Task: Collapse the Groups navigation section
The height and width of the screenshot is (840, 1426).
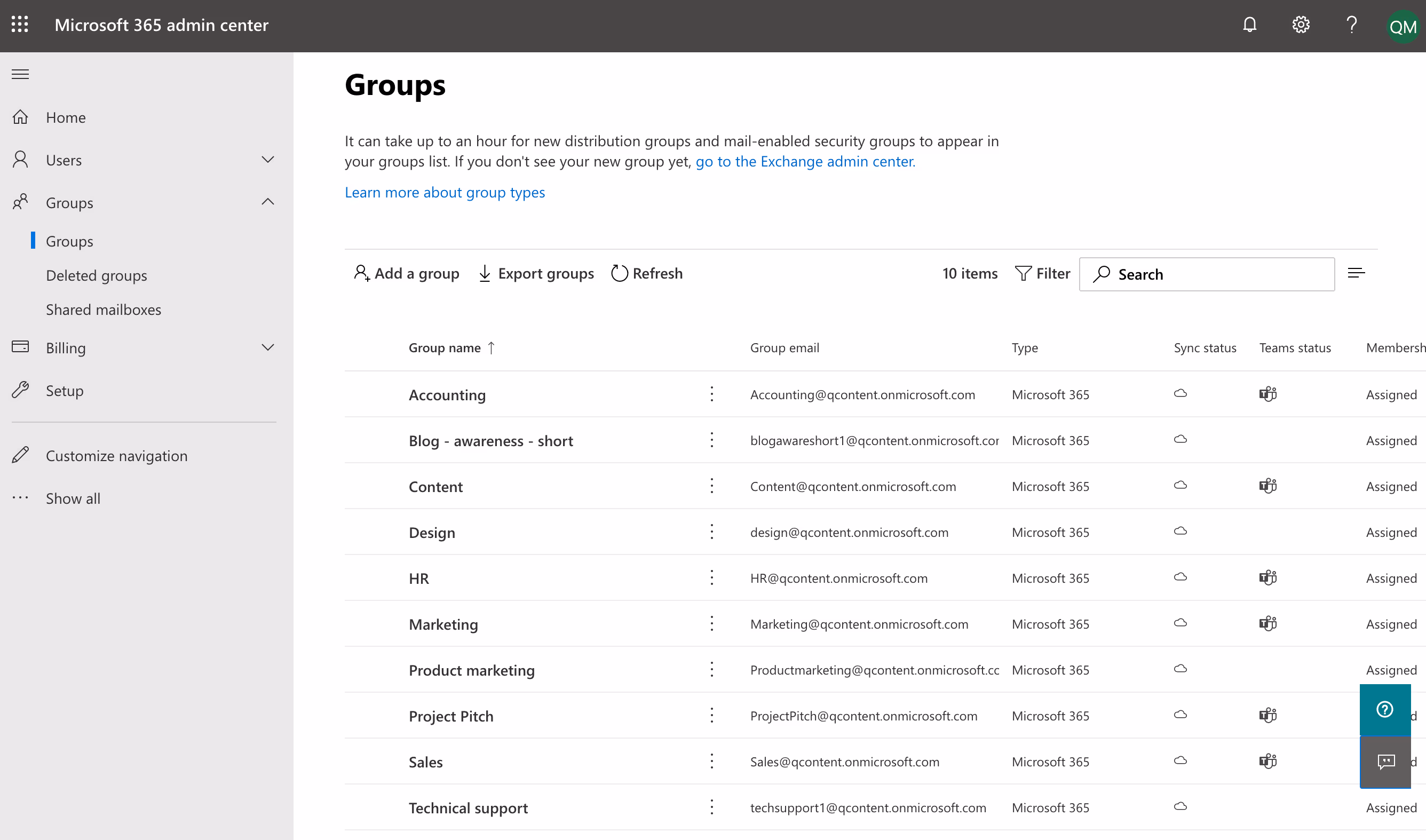Action: (x=268, y=202)
